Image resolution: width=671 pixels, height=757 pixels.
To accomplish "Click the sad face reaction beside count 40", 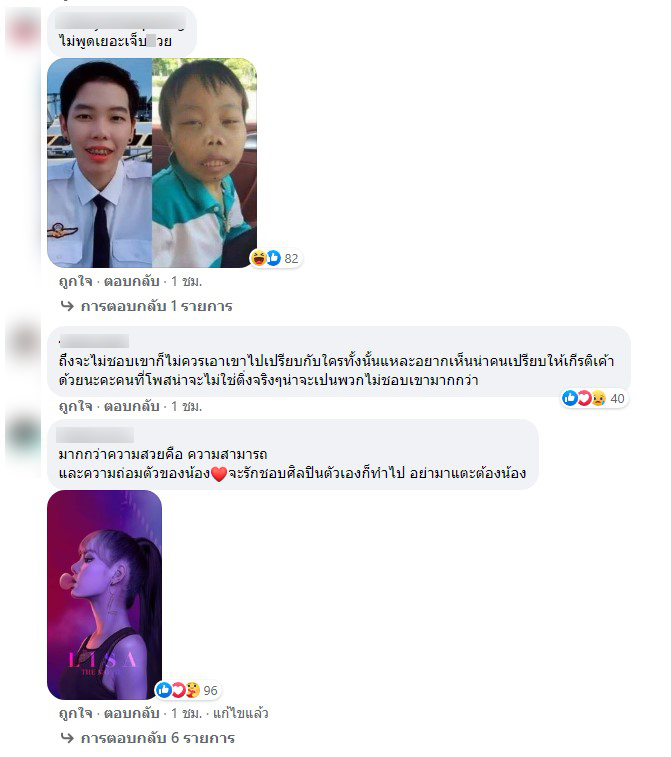I will [x=599, y=398].
